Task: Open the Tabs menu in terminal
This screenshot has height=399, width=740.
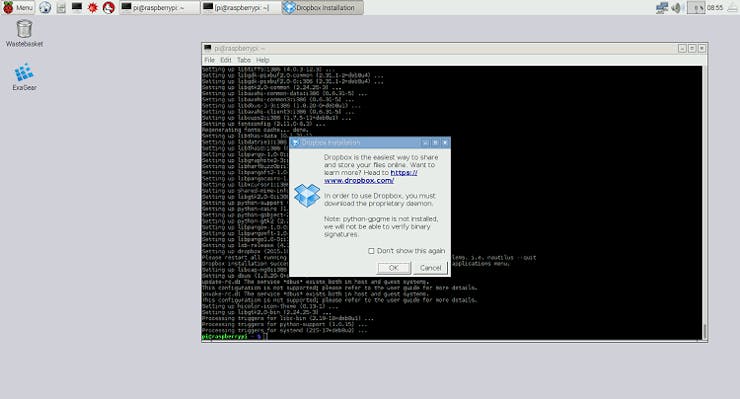Action: (x=244, y=60)
